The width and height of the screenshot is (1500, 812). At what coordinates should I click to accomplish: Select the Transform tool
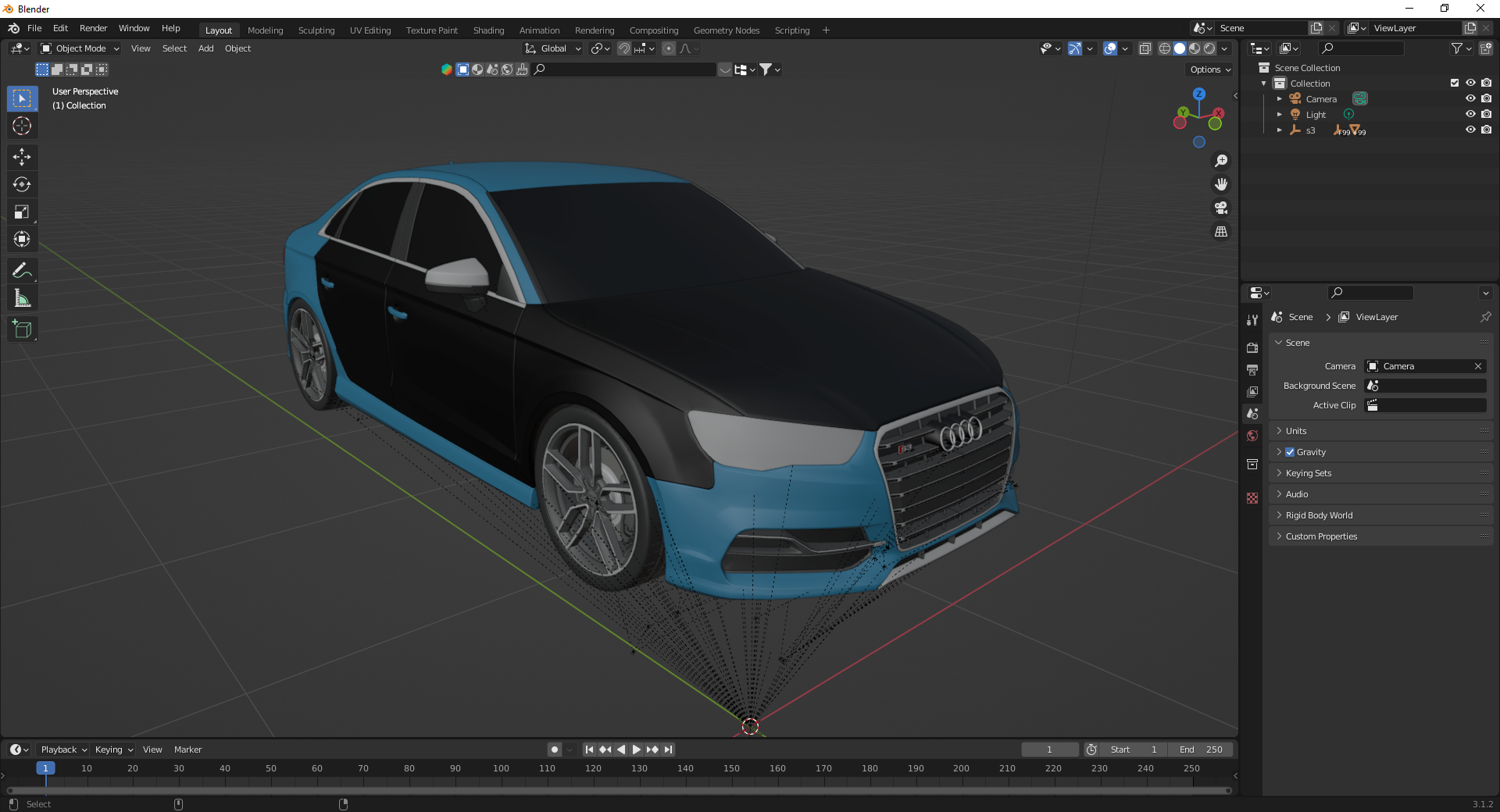point(22,239)
